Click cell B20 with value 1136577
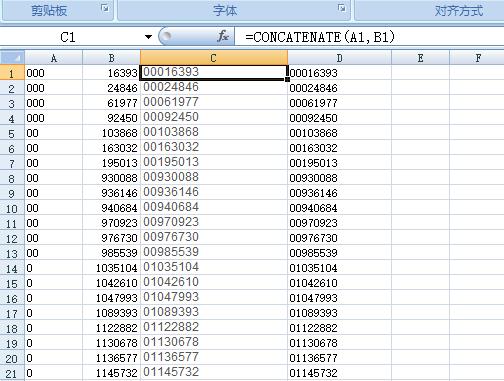Screen dimensions: 504x381 (111, 358)
